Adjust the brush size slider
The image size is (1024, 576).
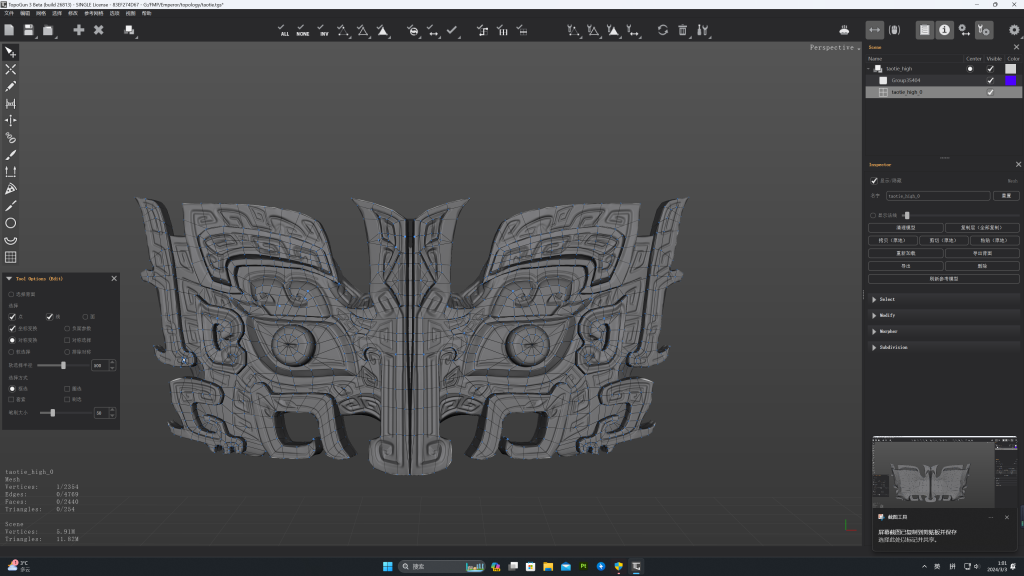coord(53,413)
